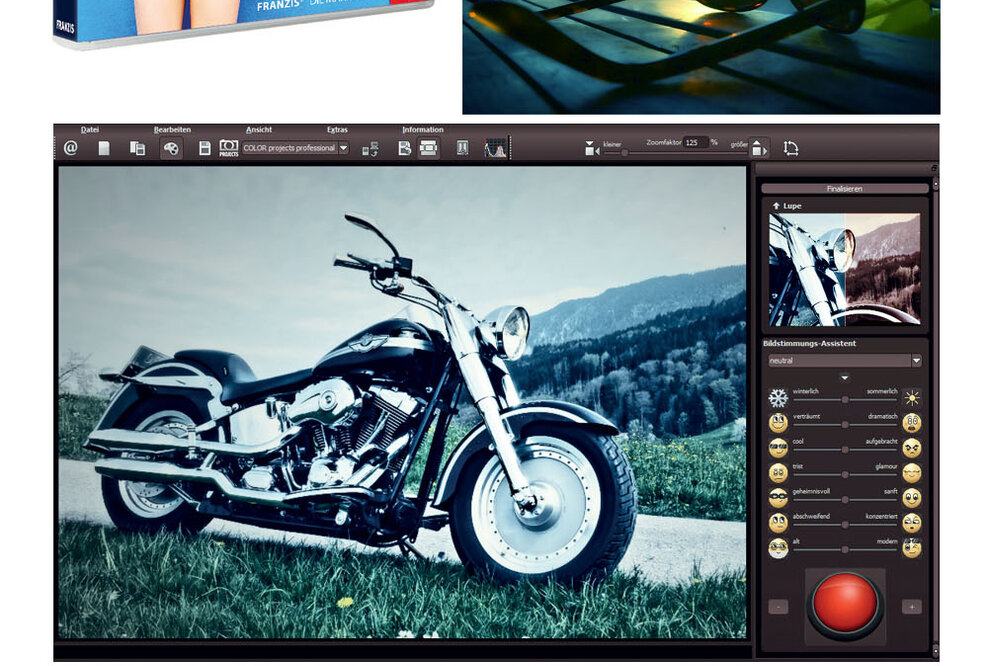Click the snowflake winterlich icon
Image resolution: width=988 pixels, height=666 pixels.
tap(778, 398)
